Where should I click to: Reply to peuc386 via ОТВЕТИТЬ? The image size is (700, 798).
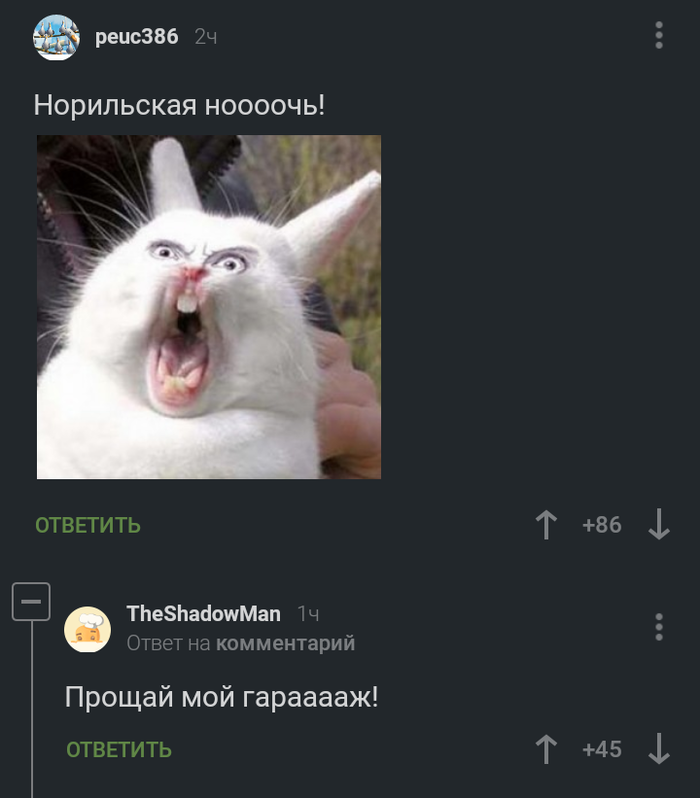[88, 525]
